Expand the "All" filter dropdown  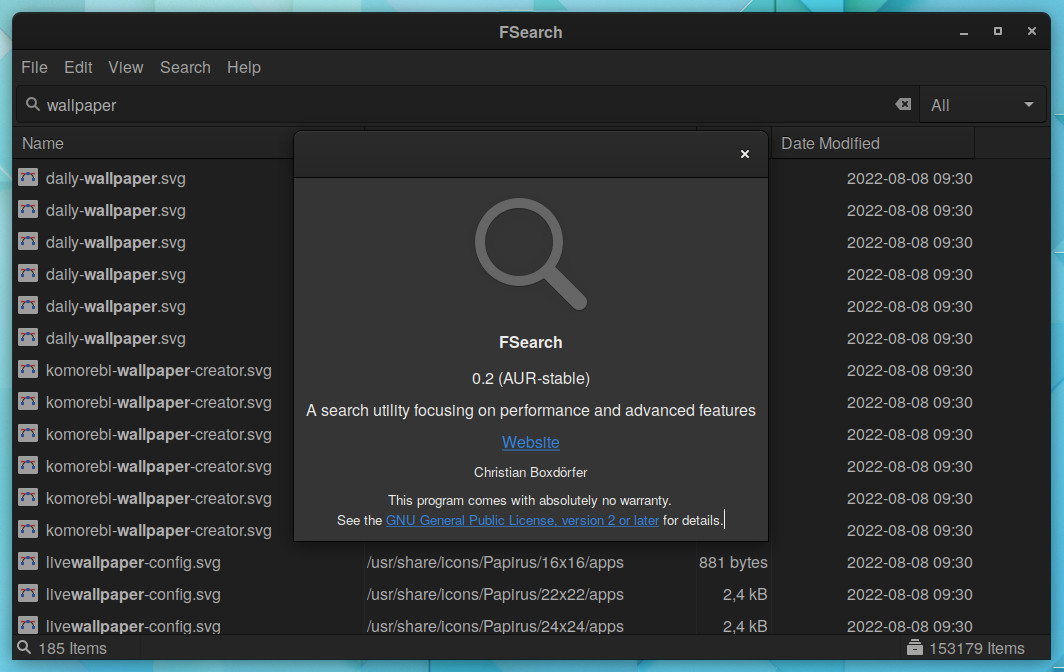pyautogui.click(x=982, y=105)
